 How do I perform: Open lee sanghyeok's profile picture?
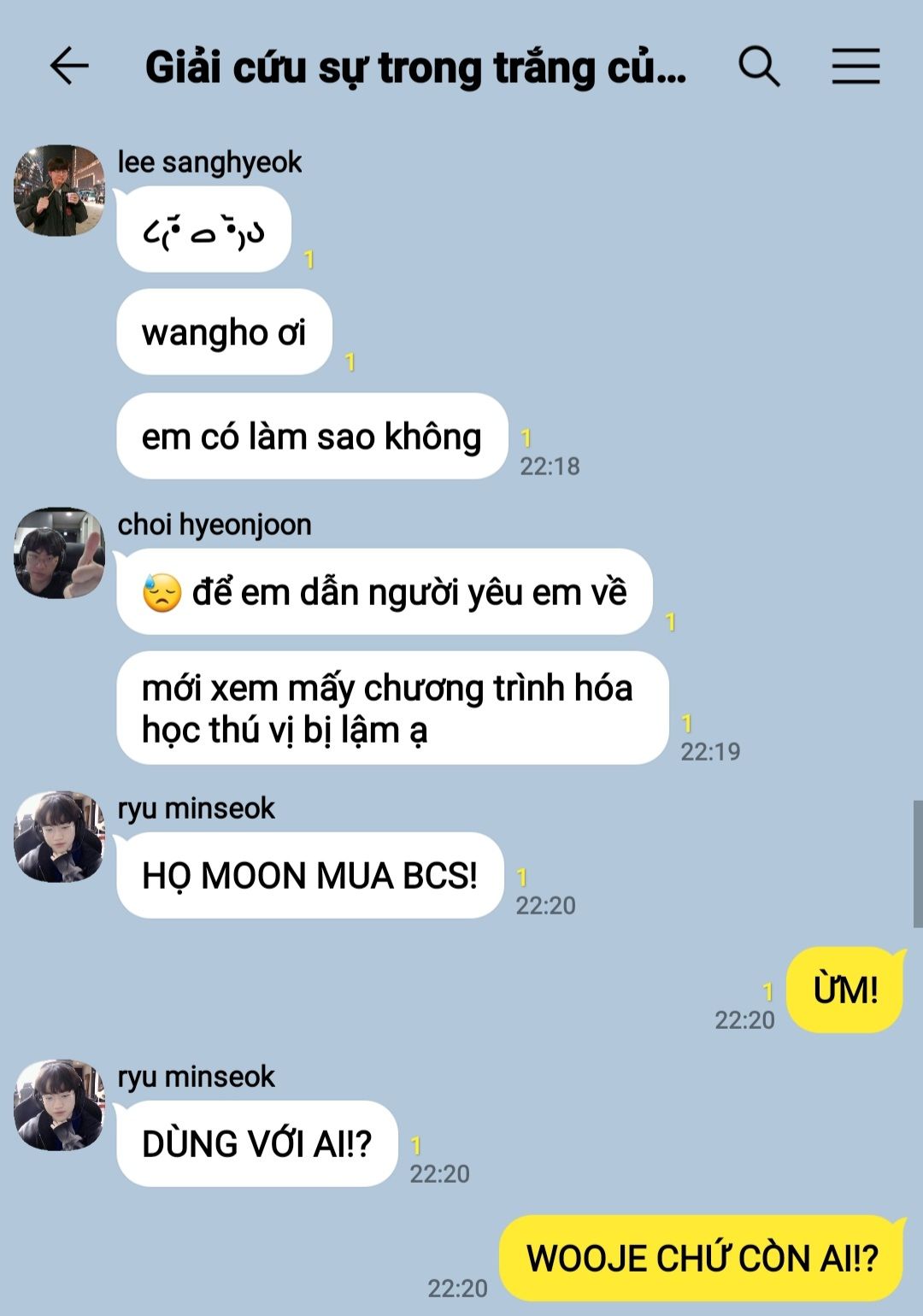59,191
